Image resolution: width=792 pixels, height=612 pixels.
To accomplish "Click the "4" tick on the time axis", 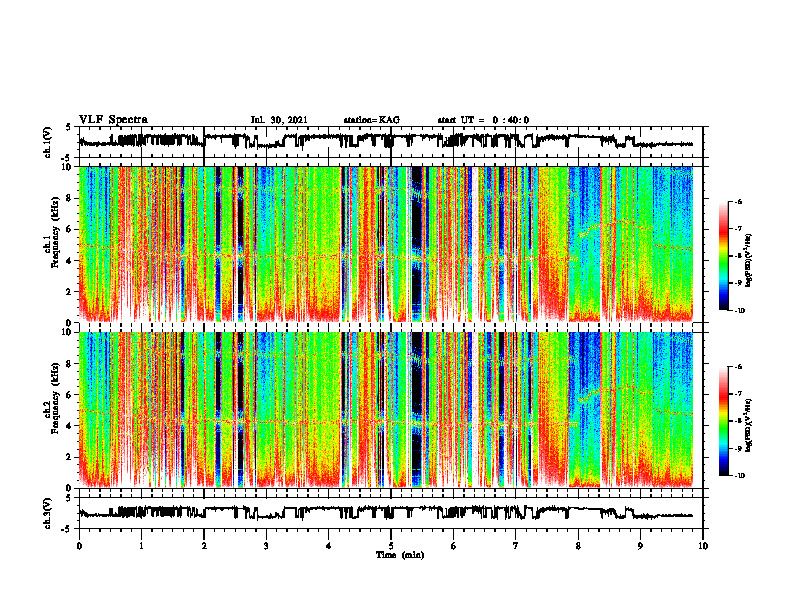I will coord(329,546).
